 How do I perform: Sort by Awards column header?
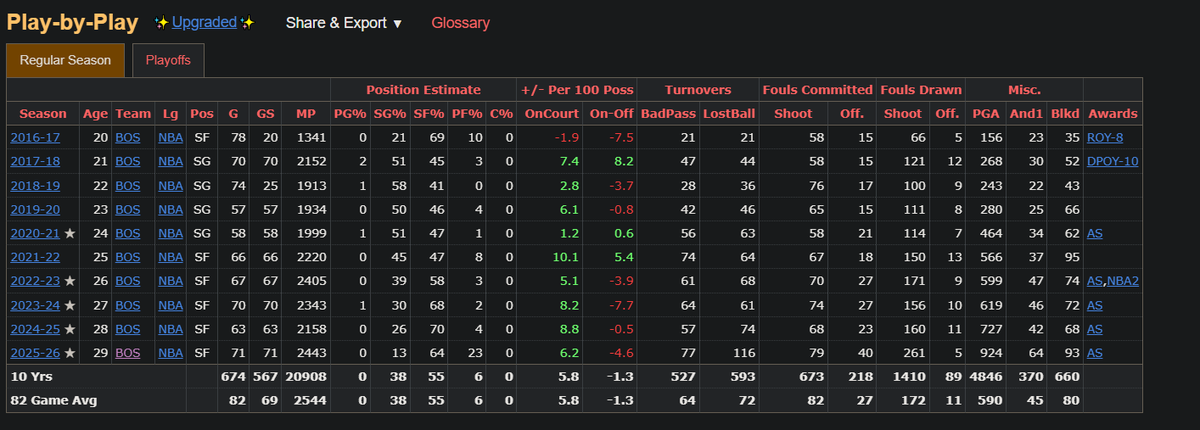(x=1113, y=114)
